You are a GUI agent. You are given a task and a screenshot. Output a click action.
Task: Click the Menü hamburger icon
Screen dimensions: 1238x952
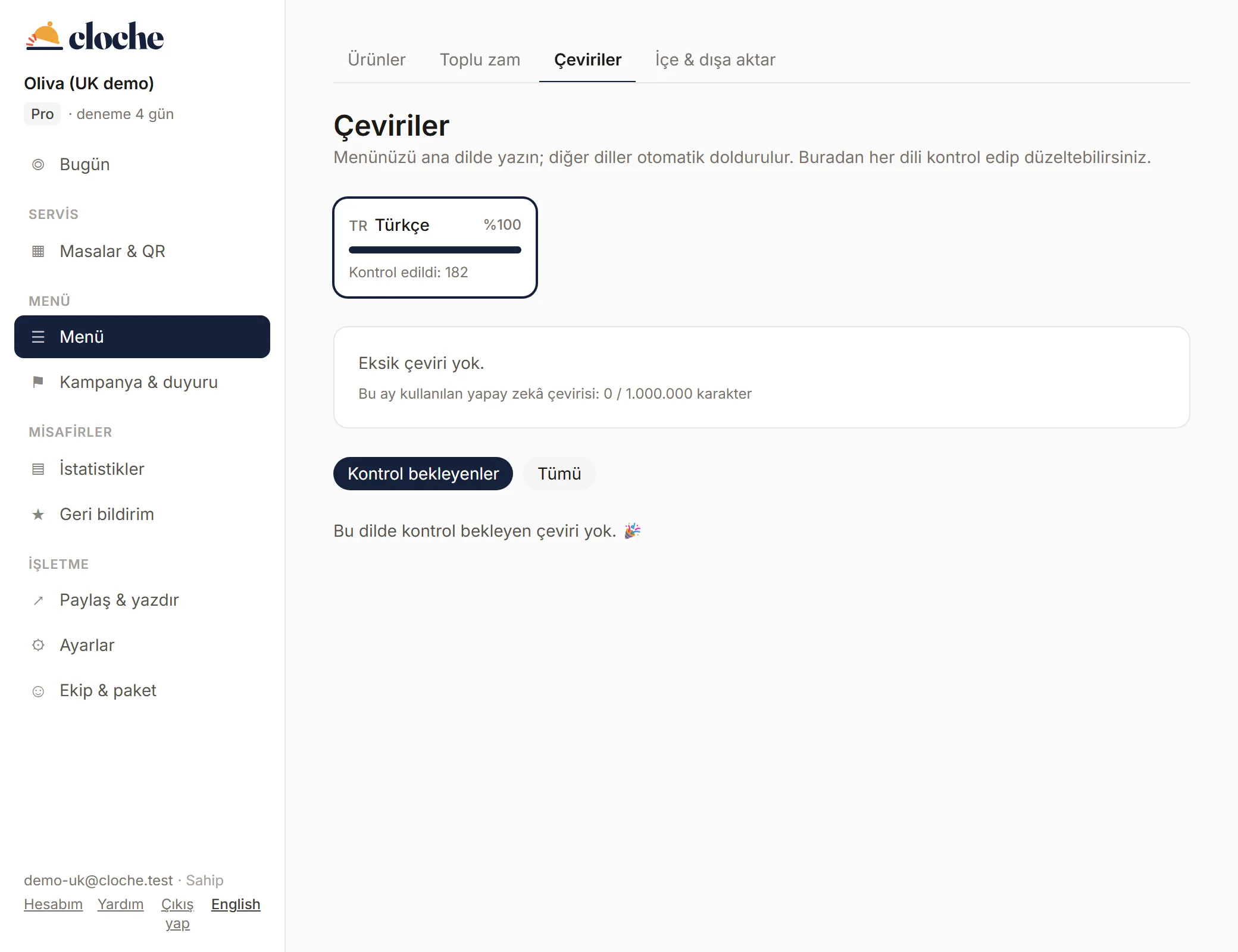coord(38,337)
